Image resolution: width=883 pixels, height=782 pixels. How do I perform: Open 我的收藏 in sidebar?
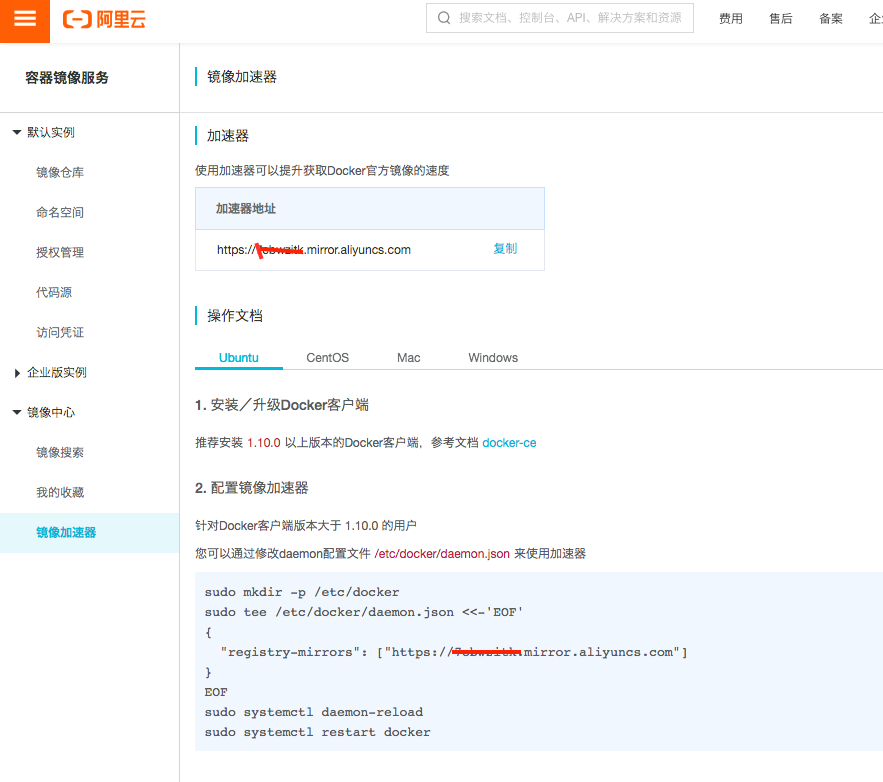coord(60,493)
